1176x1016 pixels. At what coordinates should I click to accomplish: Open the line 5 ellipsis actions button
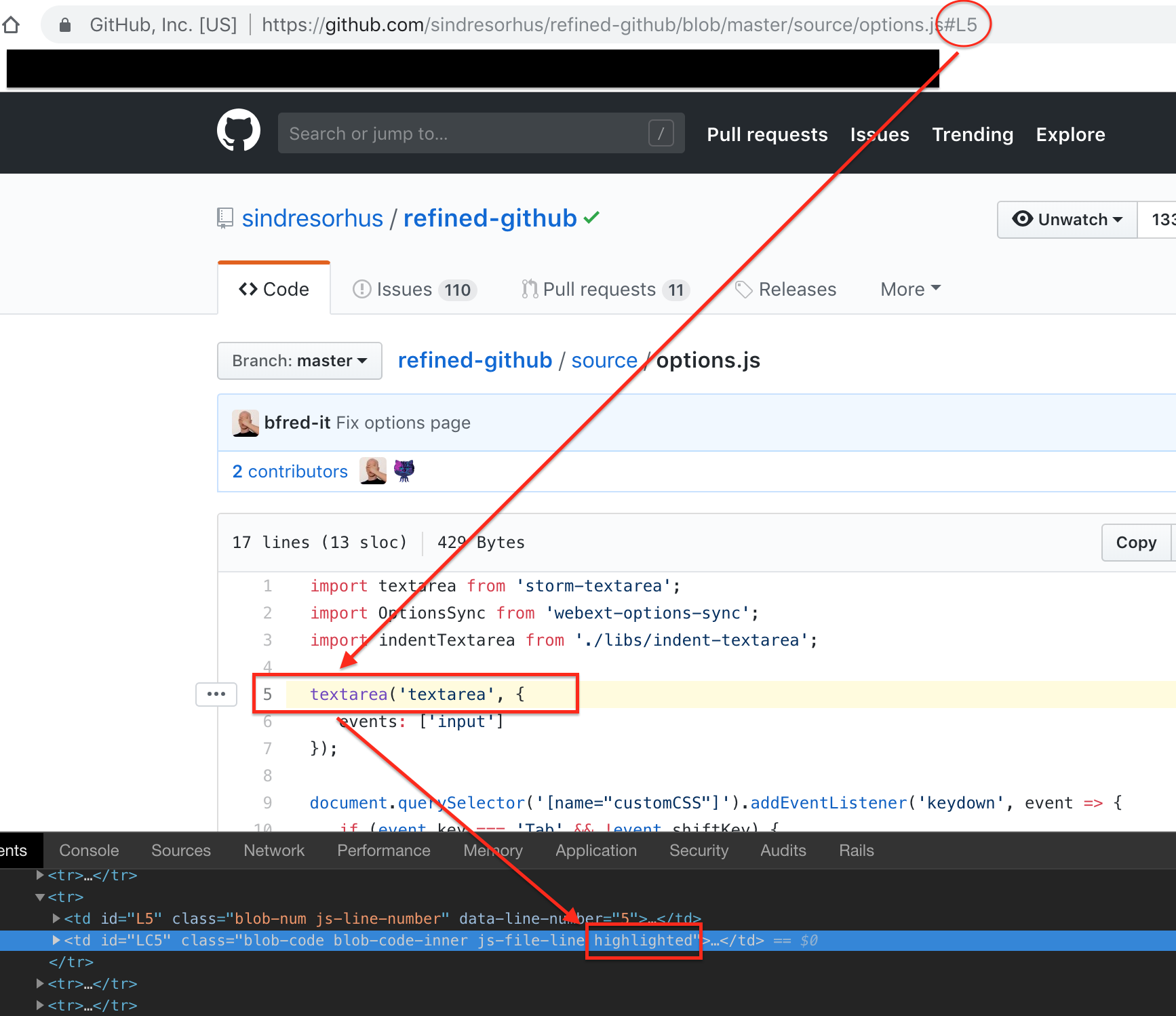(216, 694)
